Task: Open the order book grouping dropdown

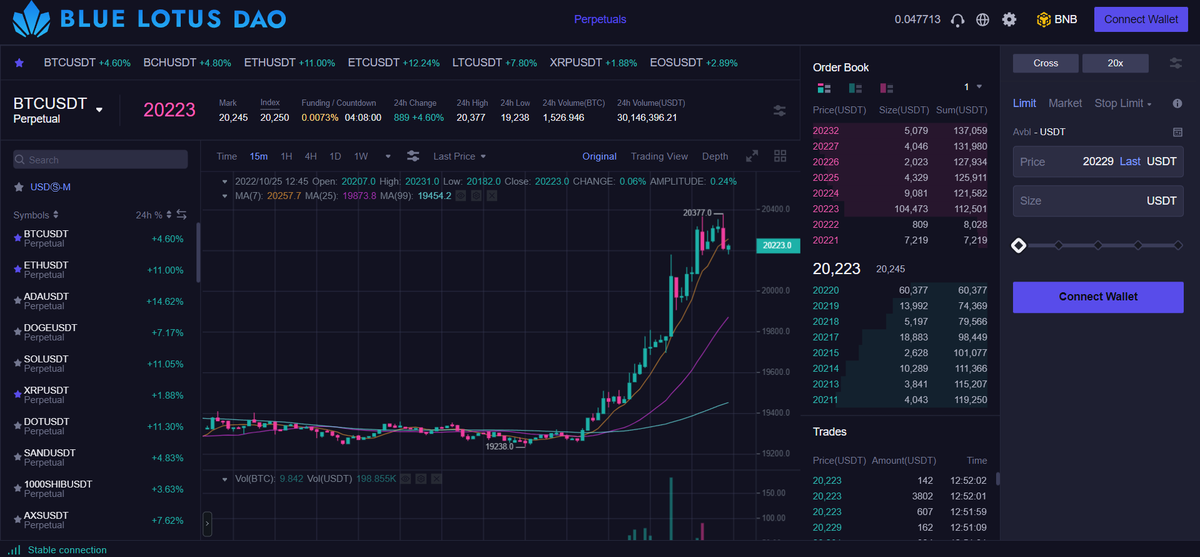Action: [x=973, y=87]
